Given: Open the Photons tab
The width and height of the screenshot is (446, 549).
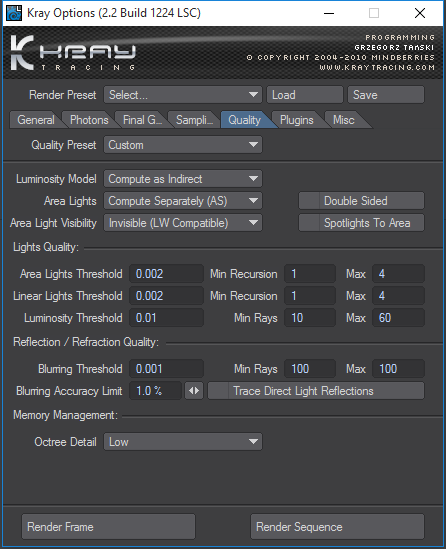Looking at the screenshot, I should (89, 120).
